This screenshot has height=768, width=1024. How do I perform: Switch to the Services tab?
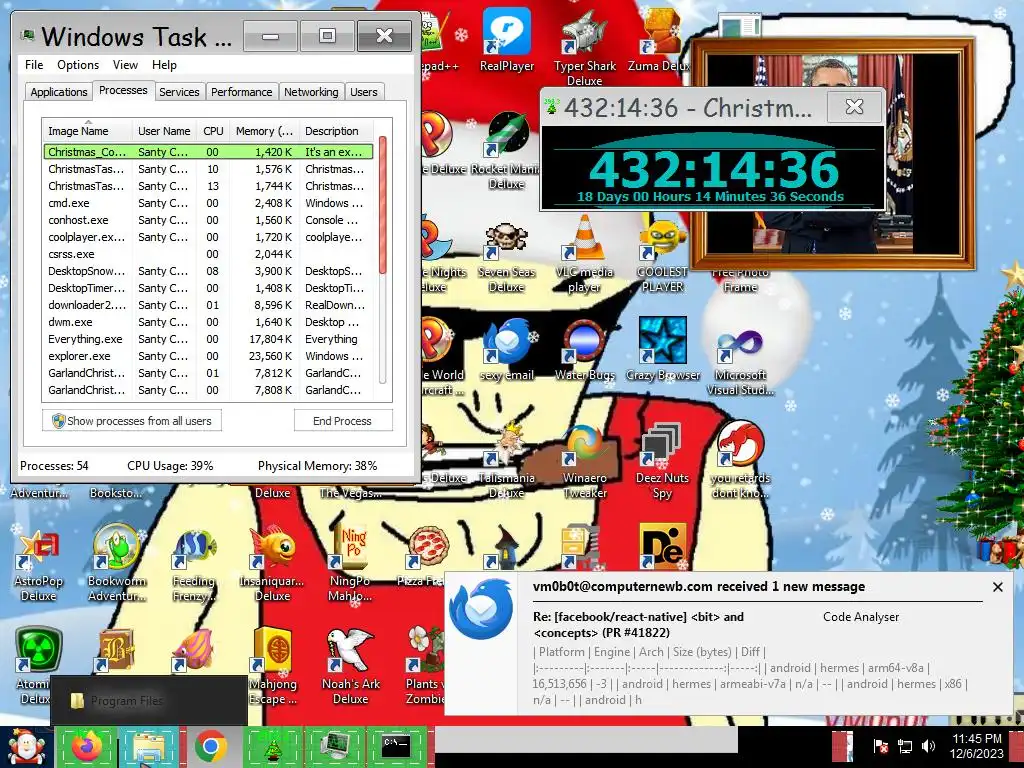pyautogui.click(x=179, y=92)
